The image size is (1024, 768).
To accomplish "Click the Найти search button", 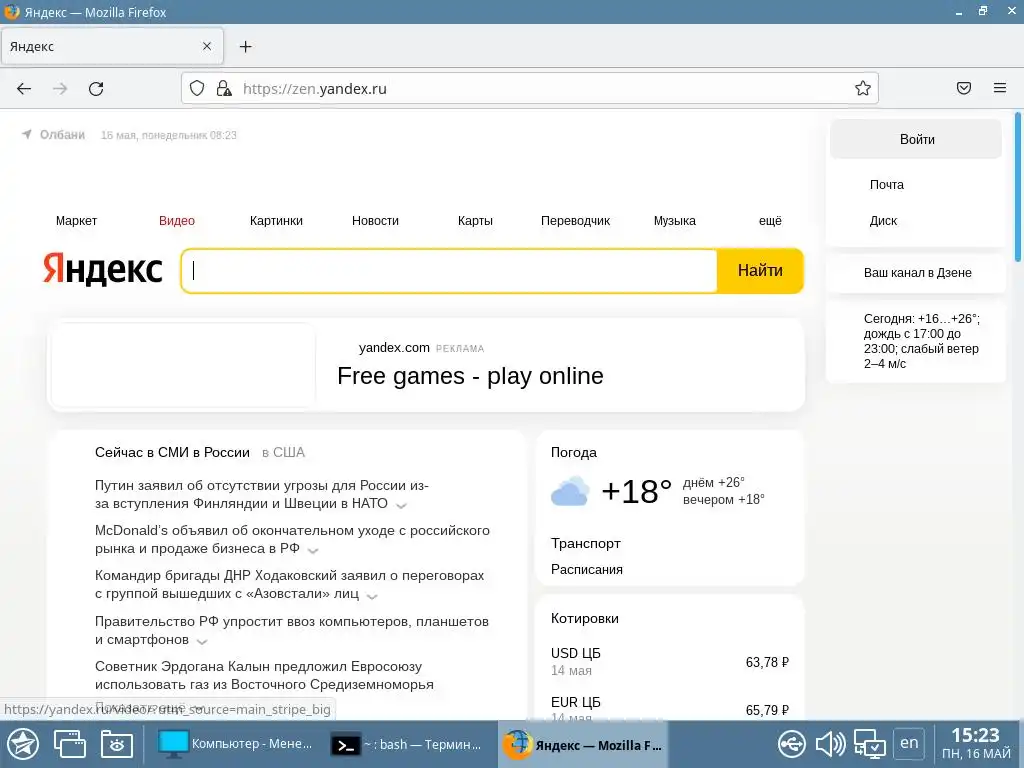I will [x=760, y=270].
